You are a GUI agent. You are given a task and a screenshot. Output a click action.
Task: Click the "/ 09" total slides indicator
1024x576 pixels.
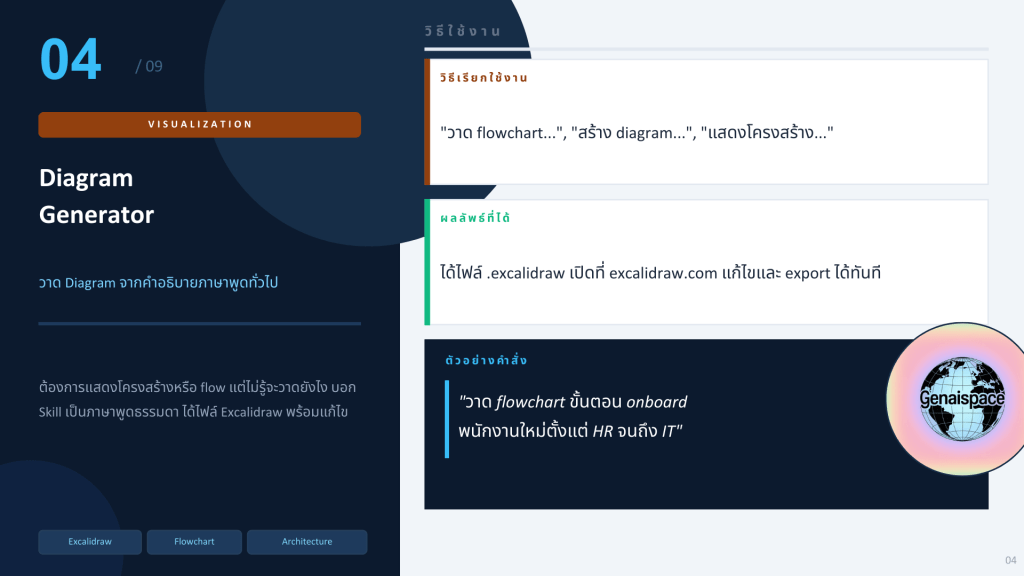(x=148, y=67)
